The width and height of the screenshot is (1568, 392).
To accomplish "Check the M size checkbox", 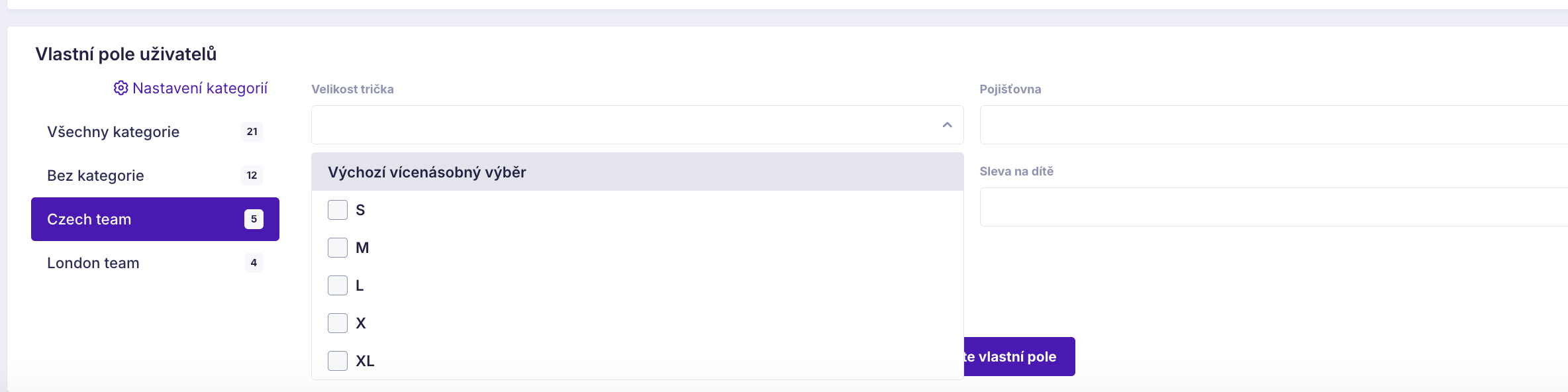I will 338,248.
